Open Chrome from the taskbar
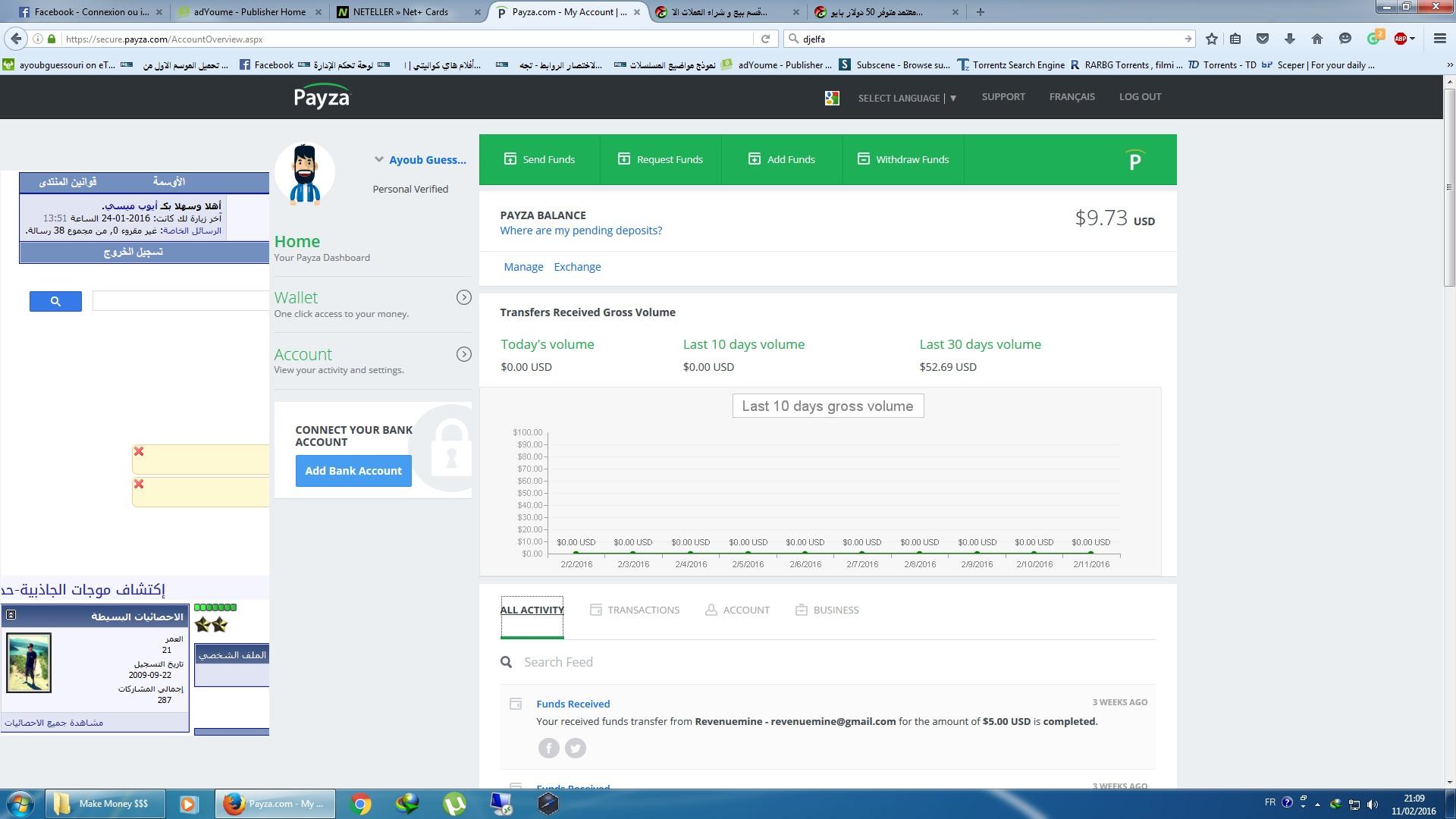 coord(361,804)
